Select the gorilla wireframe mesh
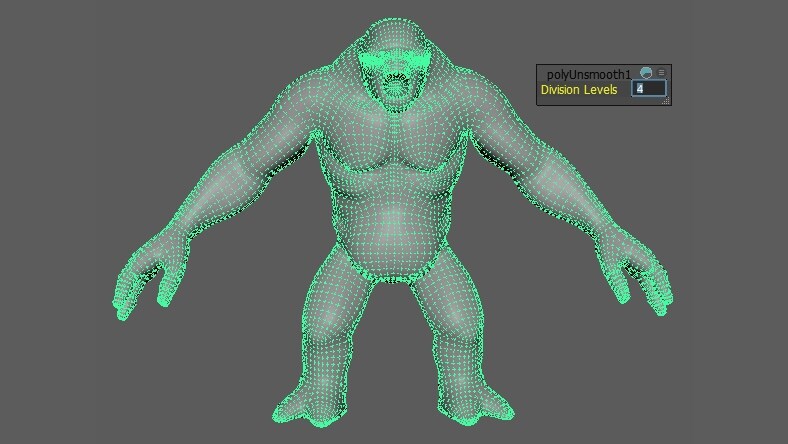The height and width of the screenshot is (444, 788). pos(393,221)
